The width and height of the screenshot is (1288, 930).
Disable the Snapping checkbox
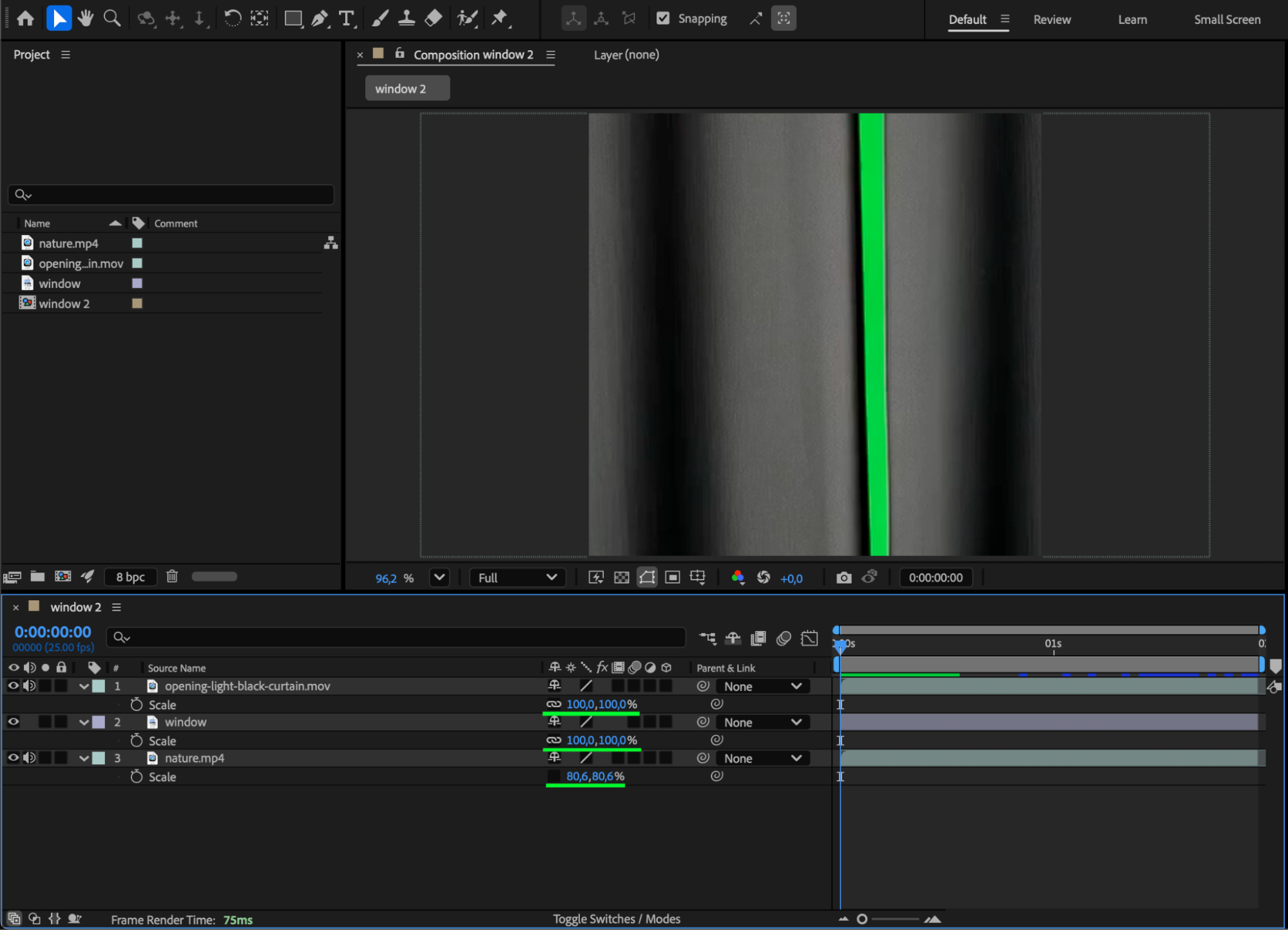pyautogui.click(x=663, y=19)
